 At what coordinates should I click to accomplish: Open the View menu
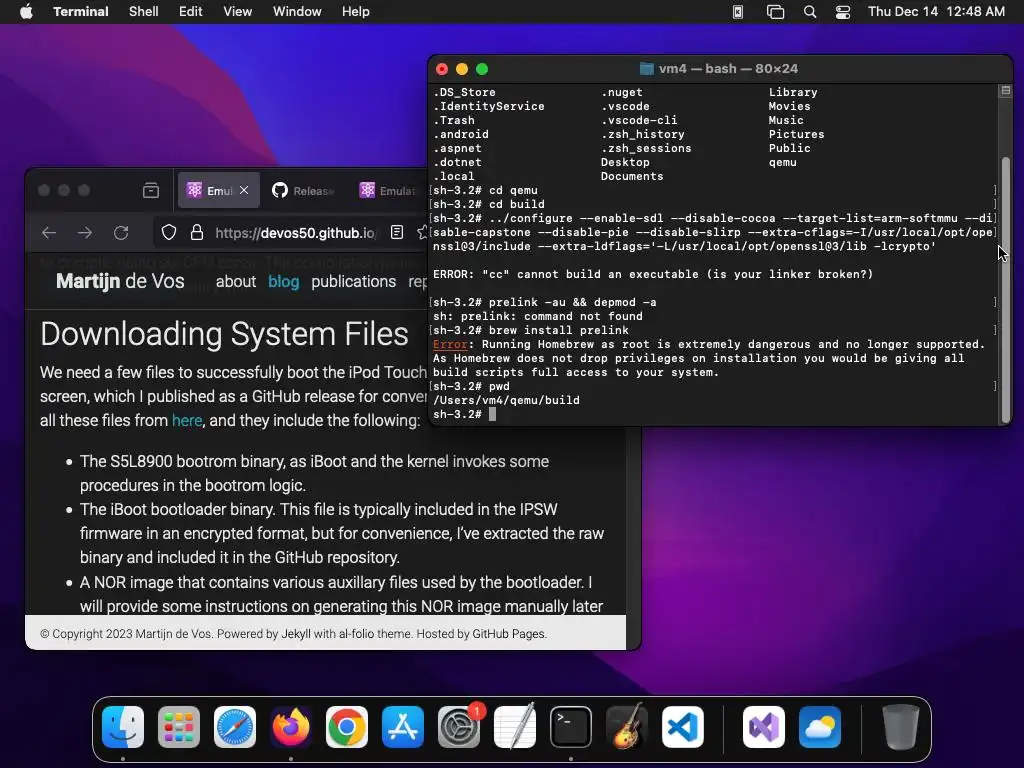[238, 12]
